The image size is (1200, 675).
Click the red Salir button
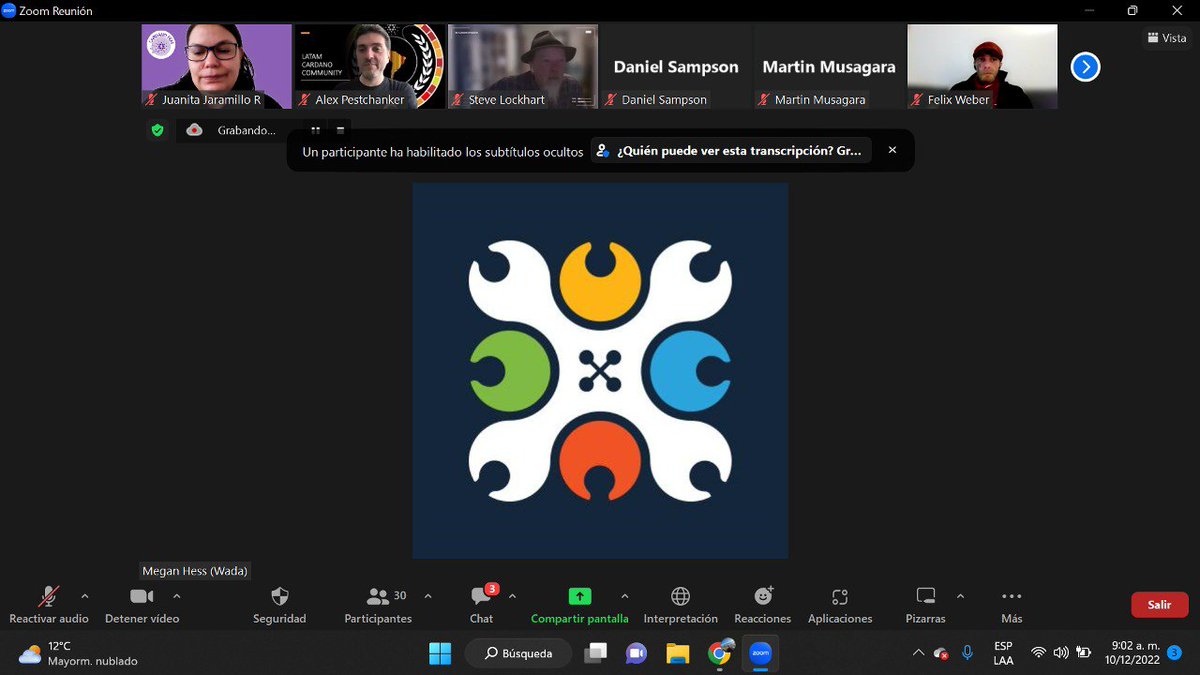click(1160, 605)
